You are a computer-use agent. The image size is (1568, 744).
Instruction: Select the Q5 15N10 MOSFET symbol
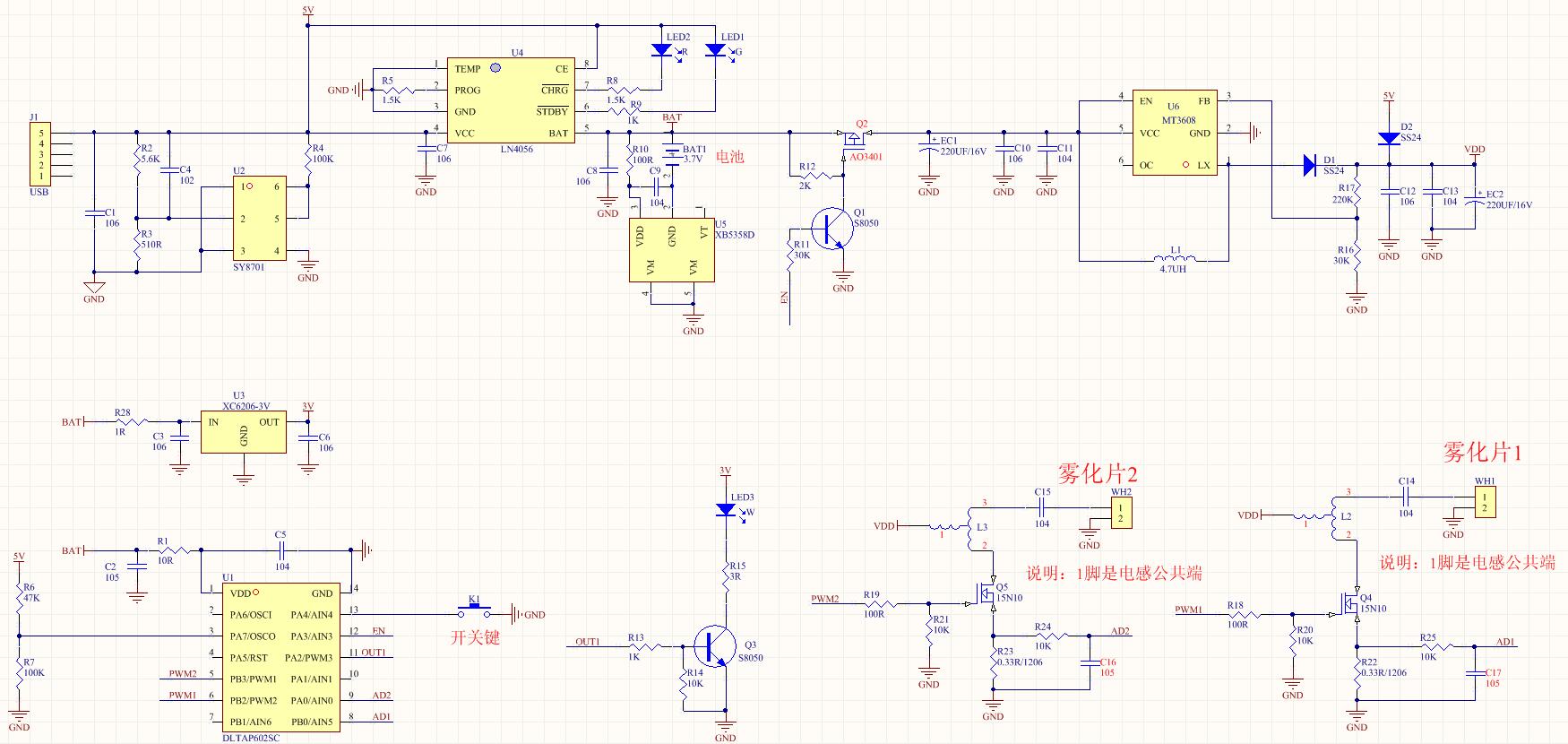(986, 593)
